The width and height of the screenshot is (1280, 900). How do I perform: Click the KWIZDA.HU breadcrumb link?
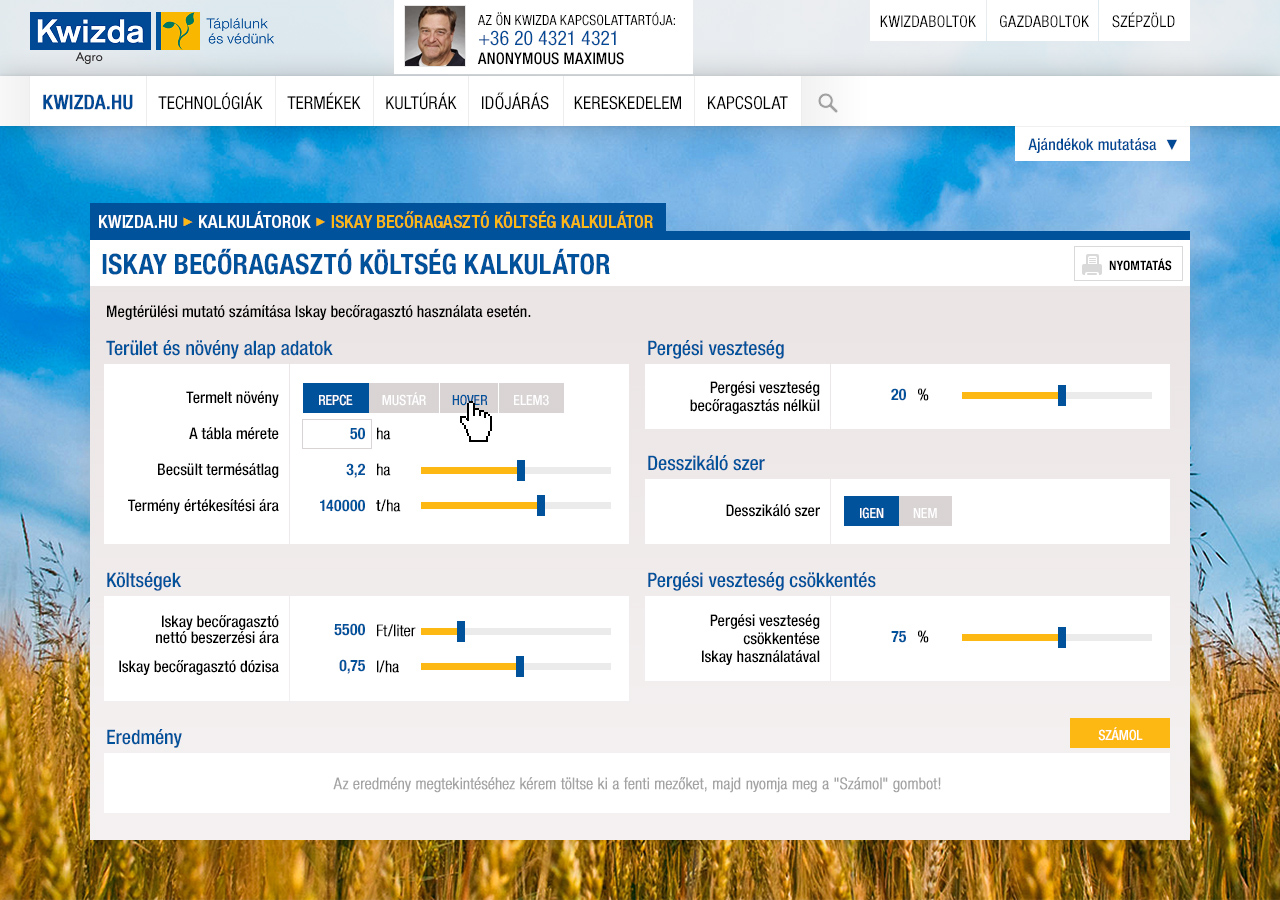138,221
